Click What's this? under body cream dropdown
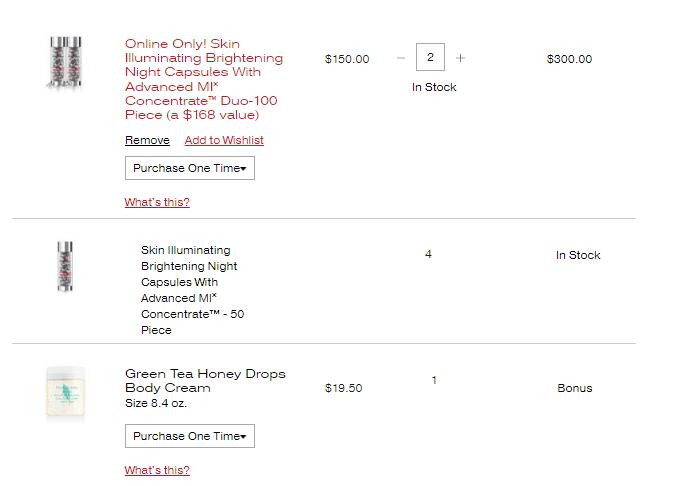Image resolution: width=673 pixels, height=486 pixels. (157, 470)
